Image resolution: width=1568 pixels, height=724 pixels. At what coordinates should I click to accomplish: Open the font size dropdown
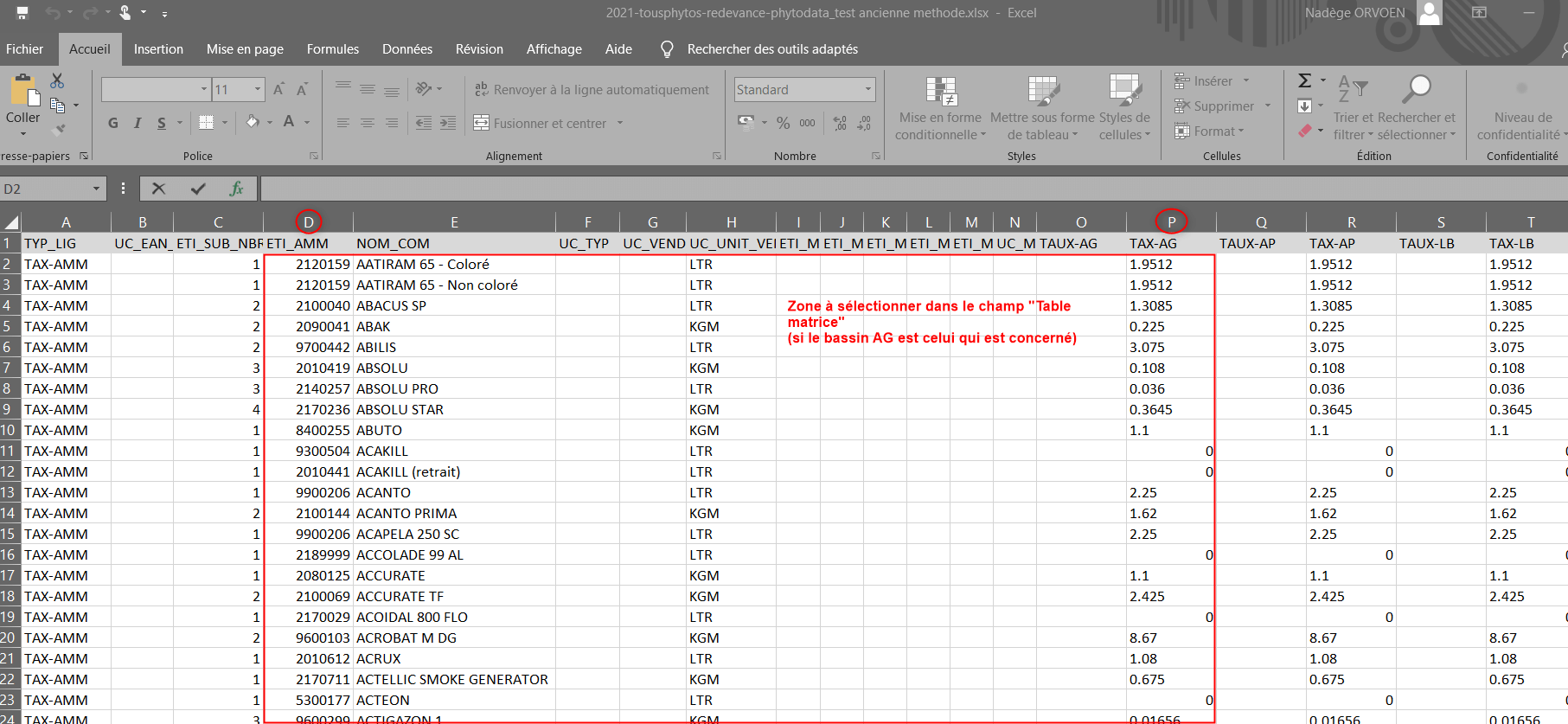tap(258, 90)
